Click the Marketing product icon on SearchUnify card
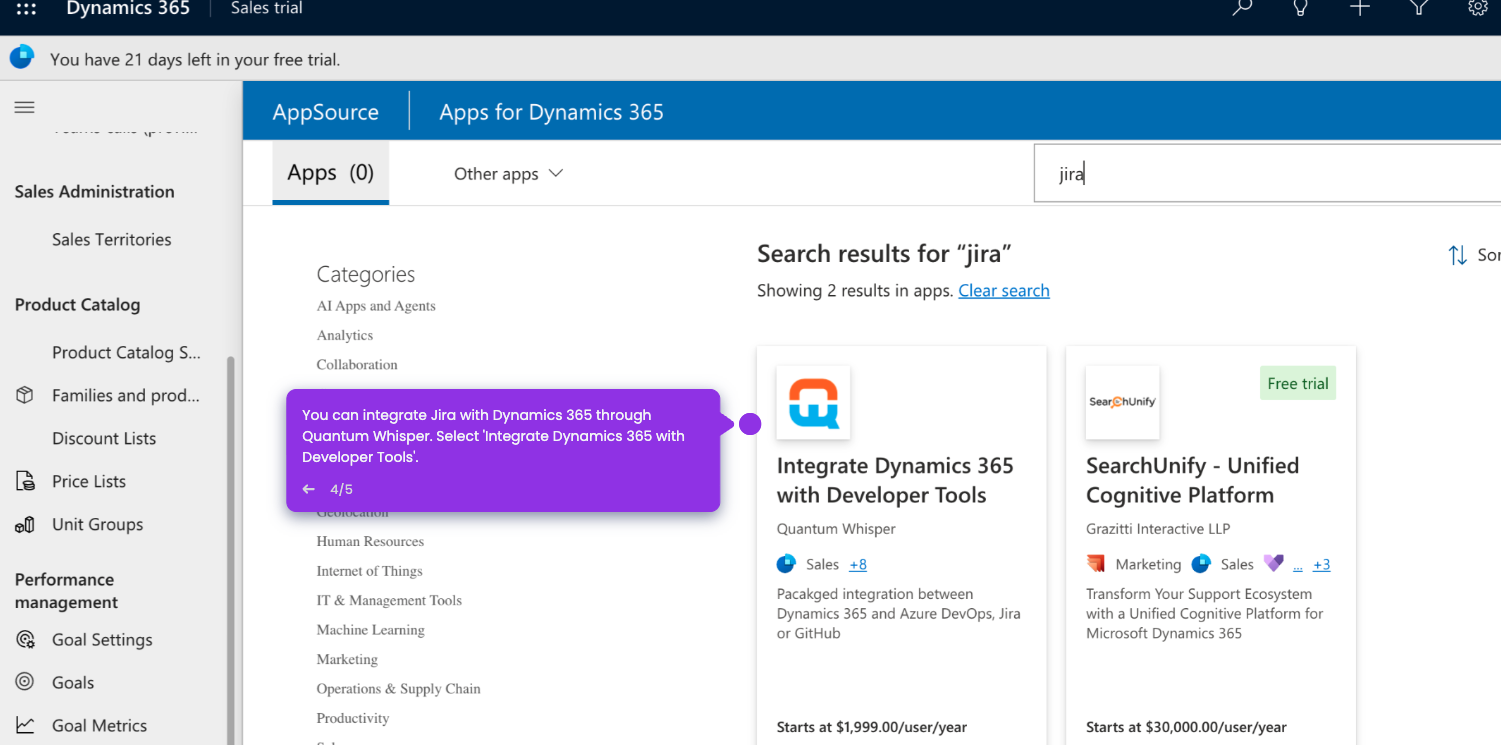The image size is (1501, 745). click(x=1096, y=564)
